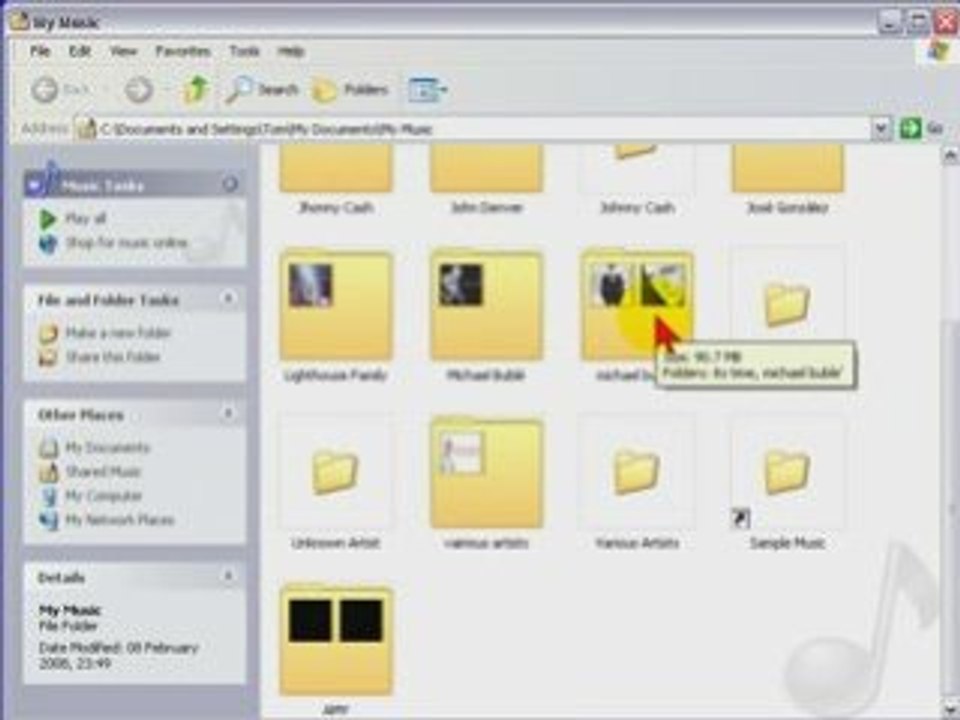This screenshot has width=960, height=720.
Task: Click the Share this folder icon
Action: 48,357
